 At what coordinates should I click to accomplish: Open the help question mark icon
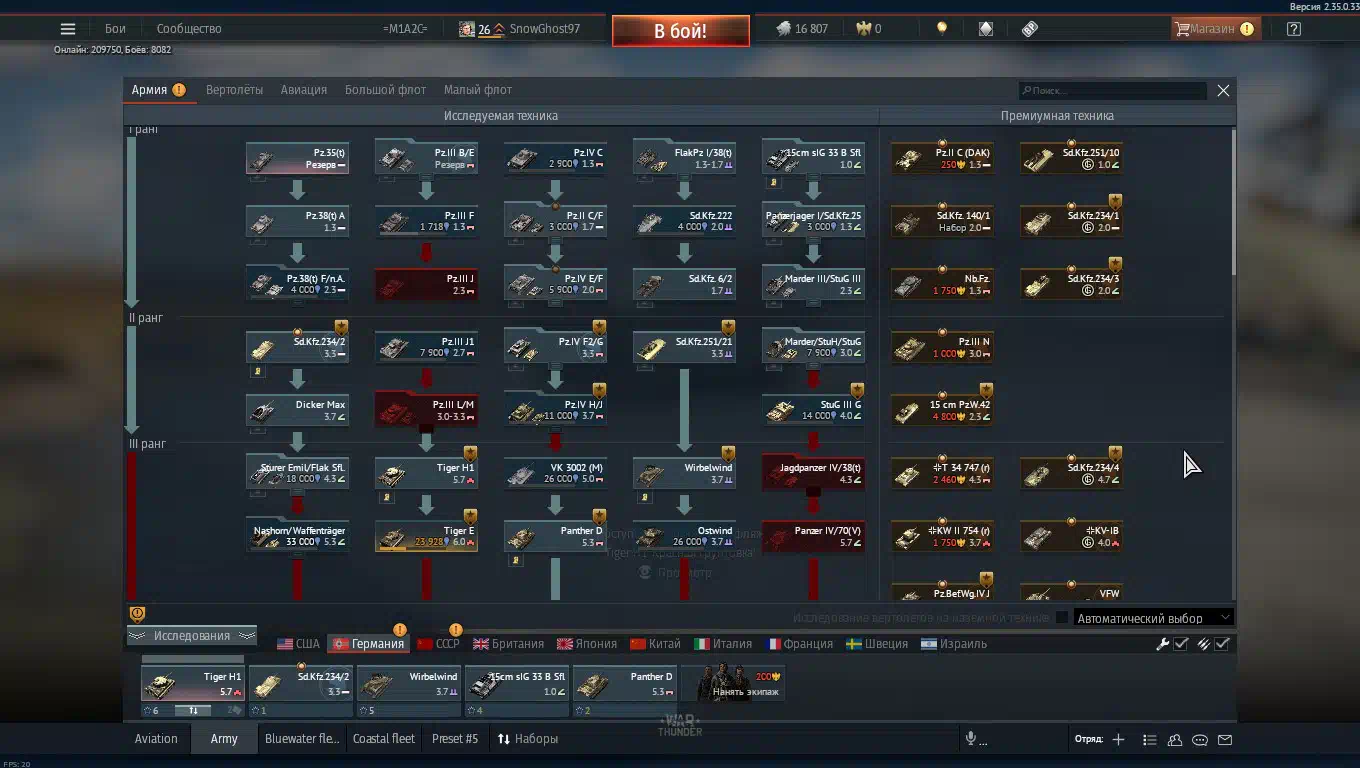coord(1294,29)
